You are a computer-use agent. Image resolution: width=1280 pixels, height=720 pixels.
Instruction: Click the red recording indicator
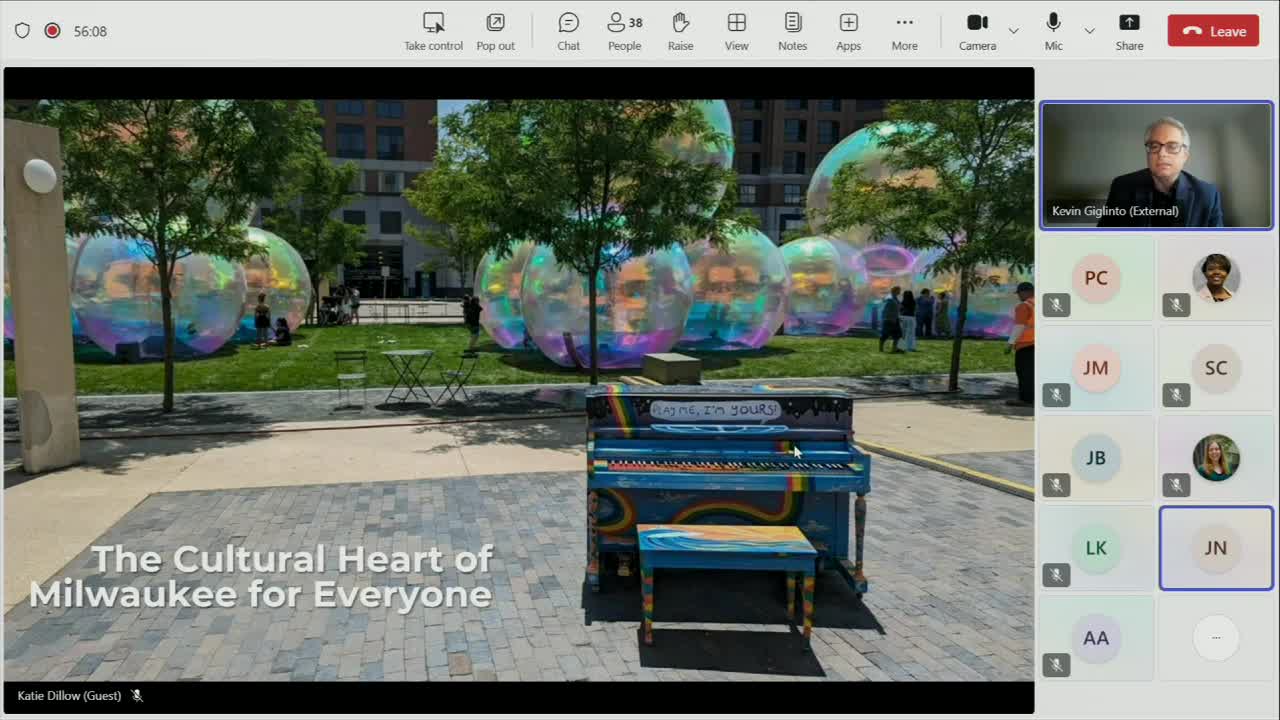click(52, 31)
